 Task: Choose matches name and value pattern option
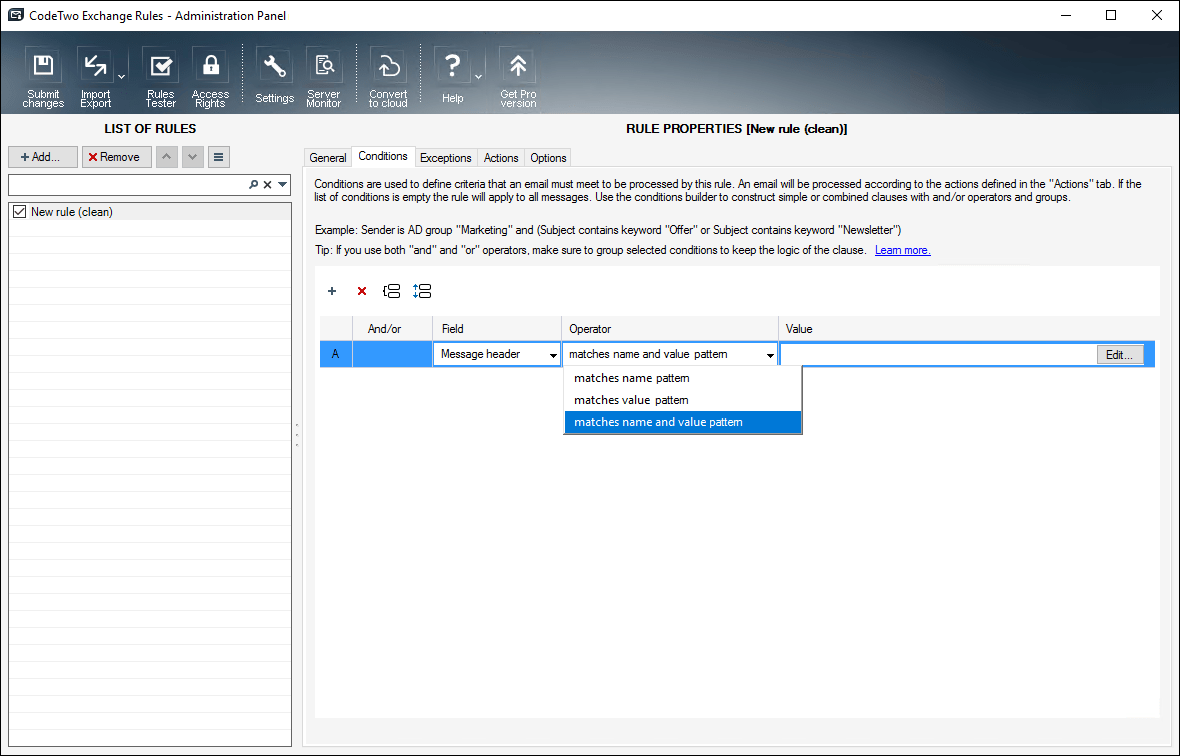pyautogui.click(x=683, y=422)
